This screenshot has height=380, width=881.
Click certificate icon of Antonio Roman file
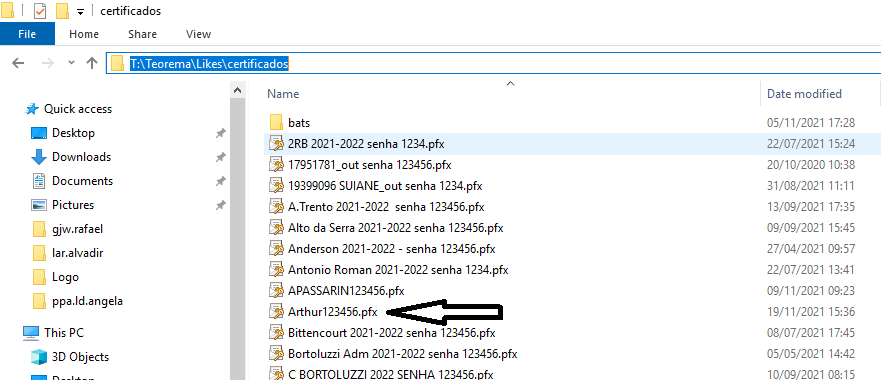(276, 270)
